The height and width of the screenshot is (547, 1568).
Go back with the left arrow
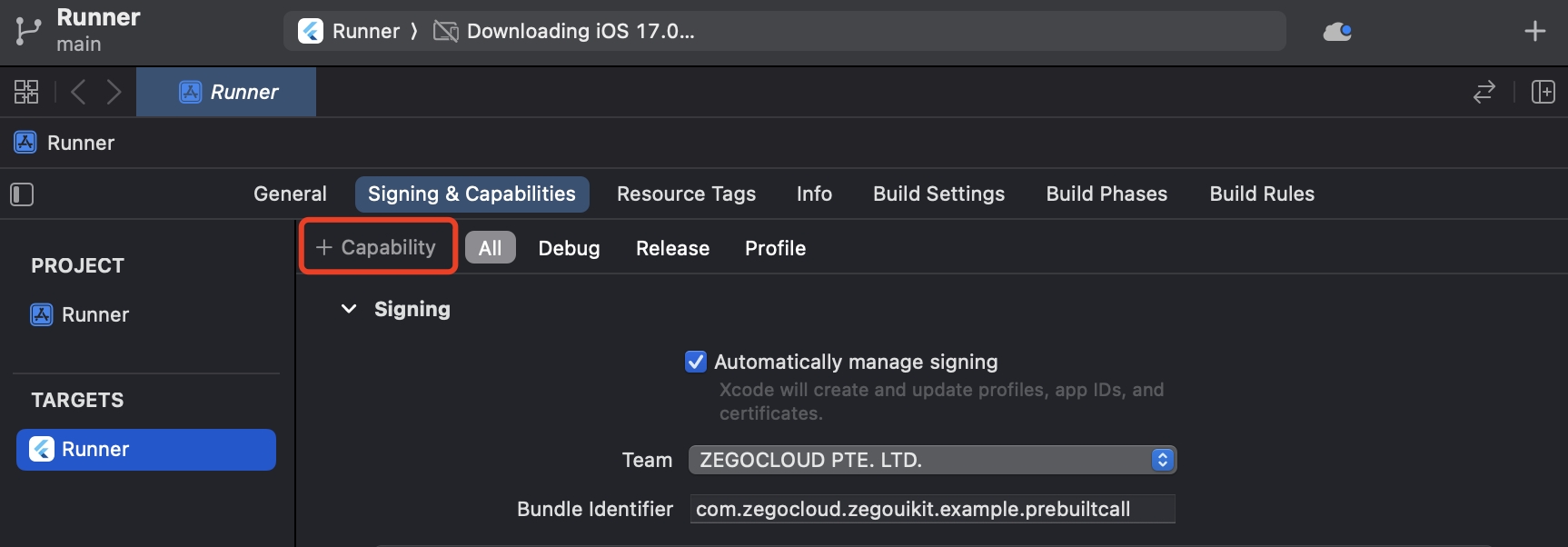(x=79, y=92)
